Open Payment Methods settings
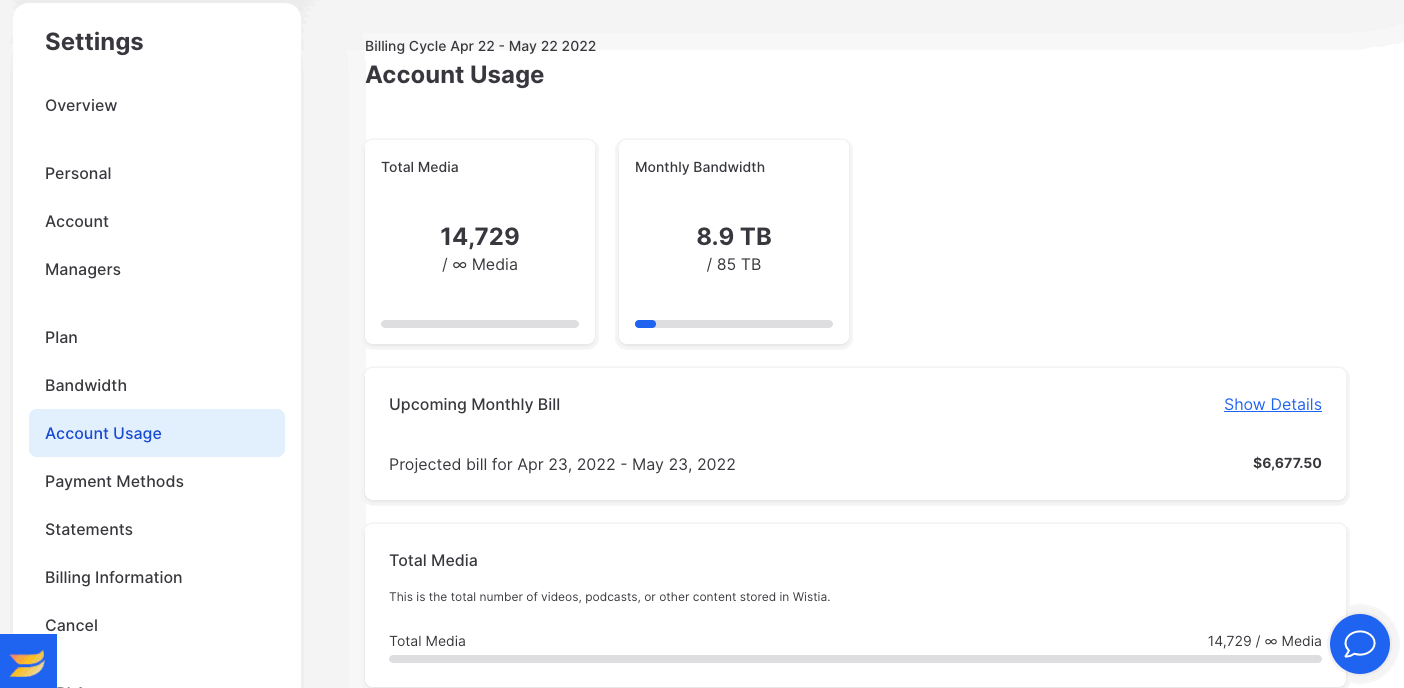Viewport: 1404px width, 688px height. (114, 481)
